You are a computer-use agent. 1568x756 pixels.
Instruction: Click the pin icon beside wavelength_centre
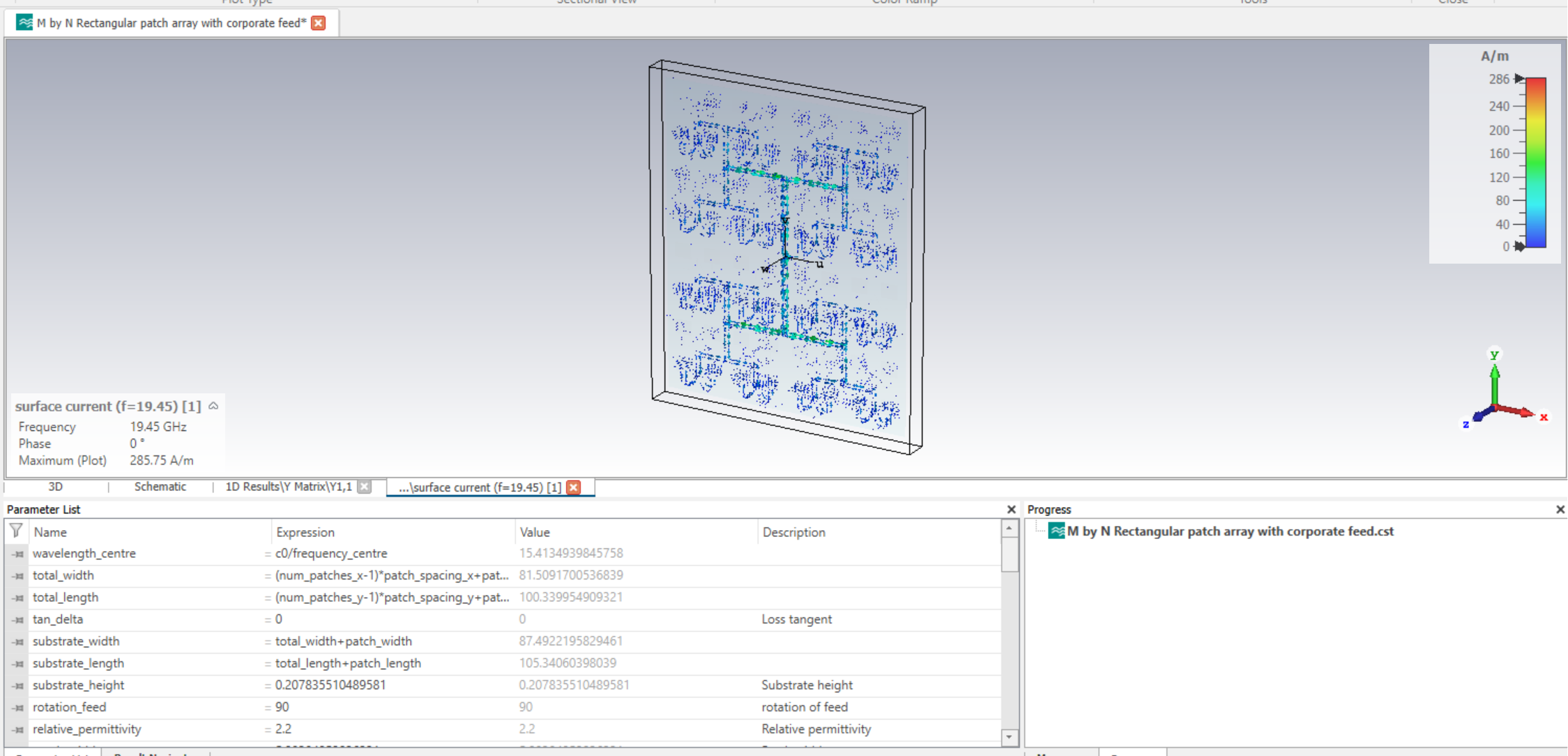(18, 554)
